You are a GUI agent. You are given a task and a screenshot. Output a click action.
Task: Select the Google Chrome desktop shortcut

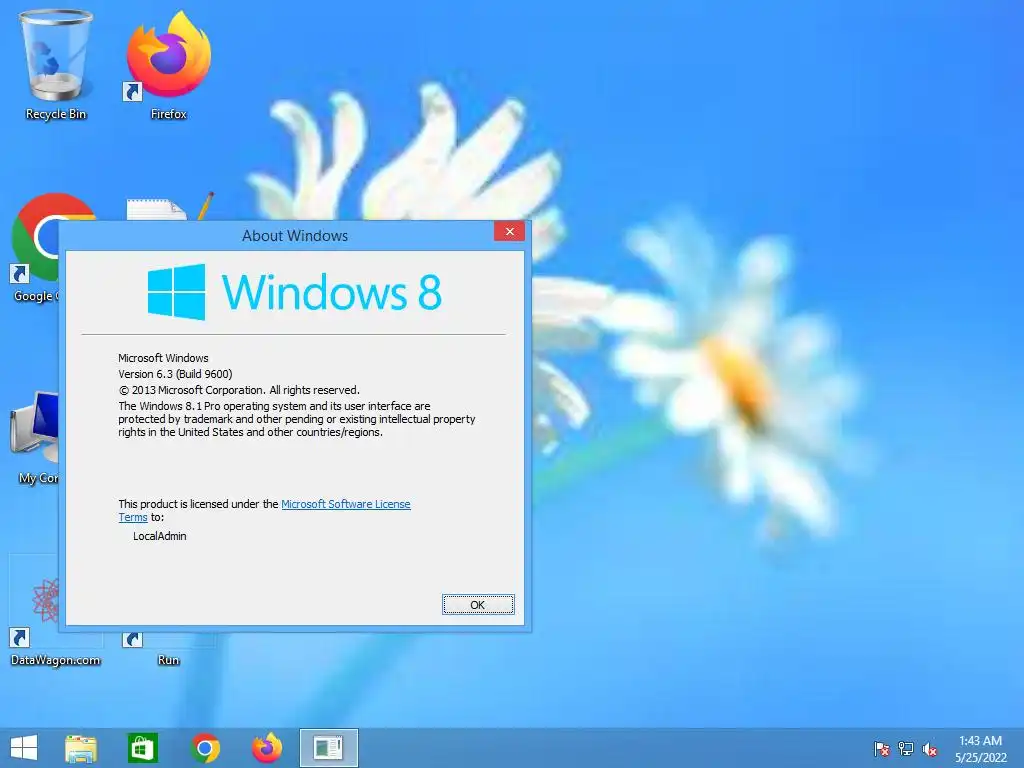pos(34,248)
